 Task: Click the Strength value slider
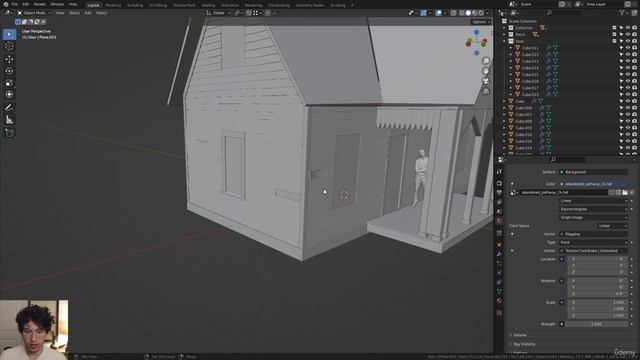(596, 324)
